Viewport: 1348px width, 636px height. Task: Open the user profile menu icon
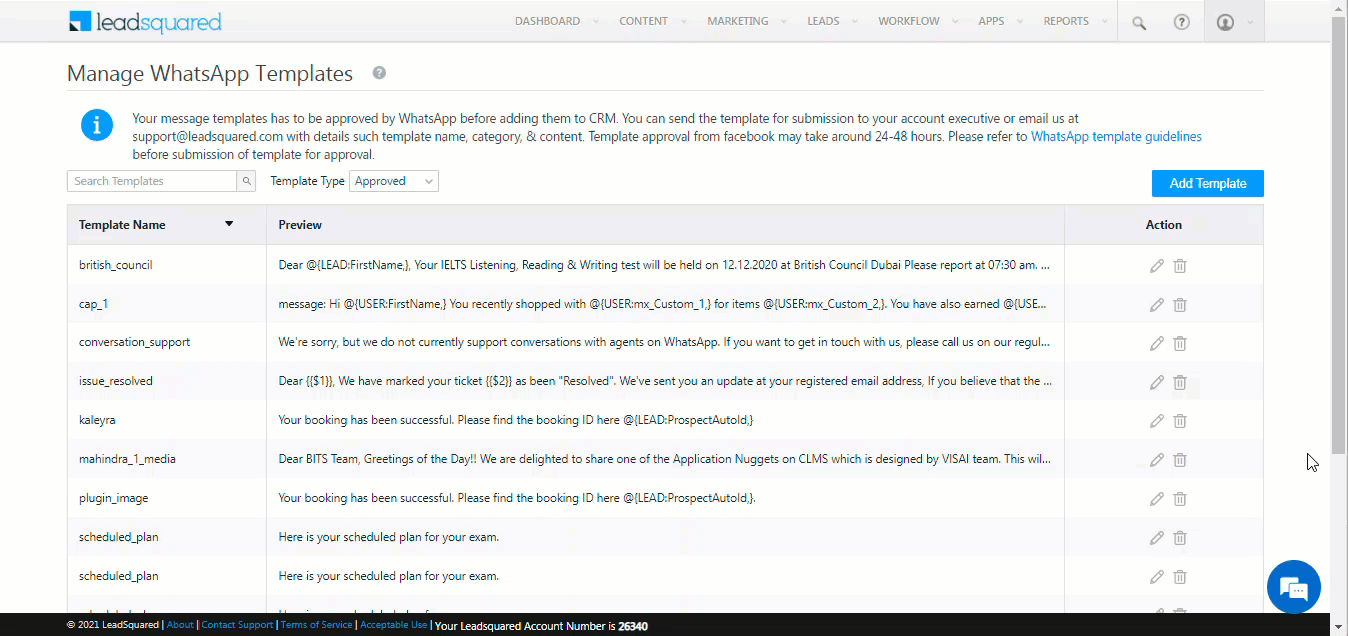(1225, 22)
